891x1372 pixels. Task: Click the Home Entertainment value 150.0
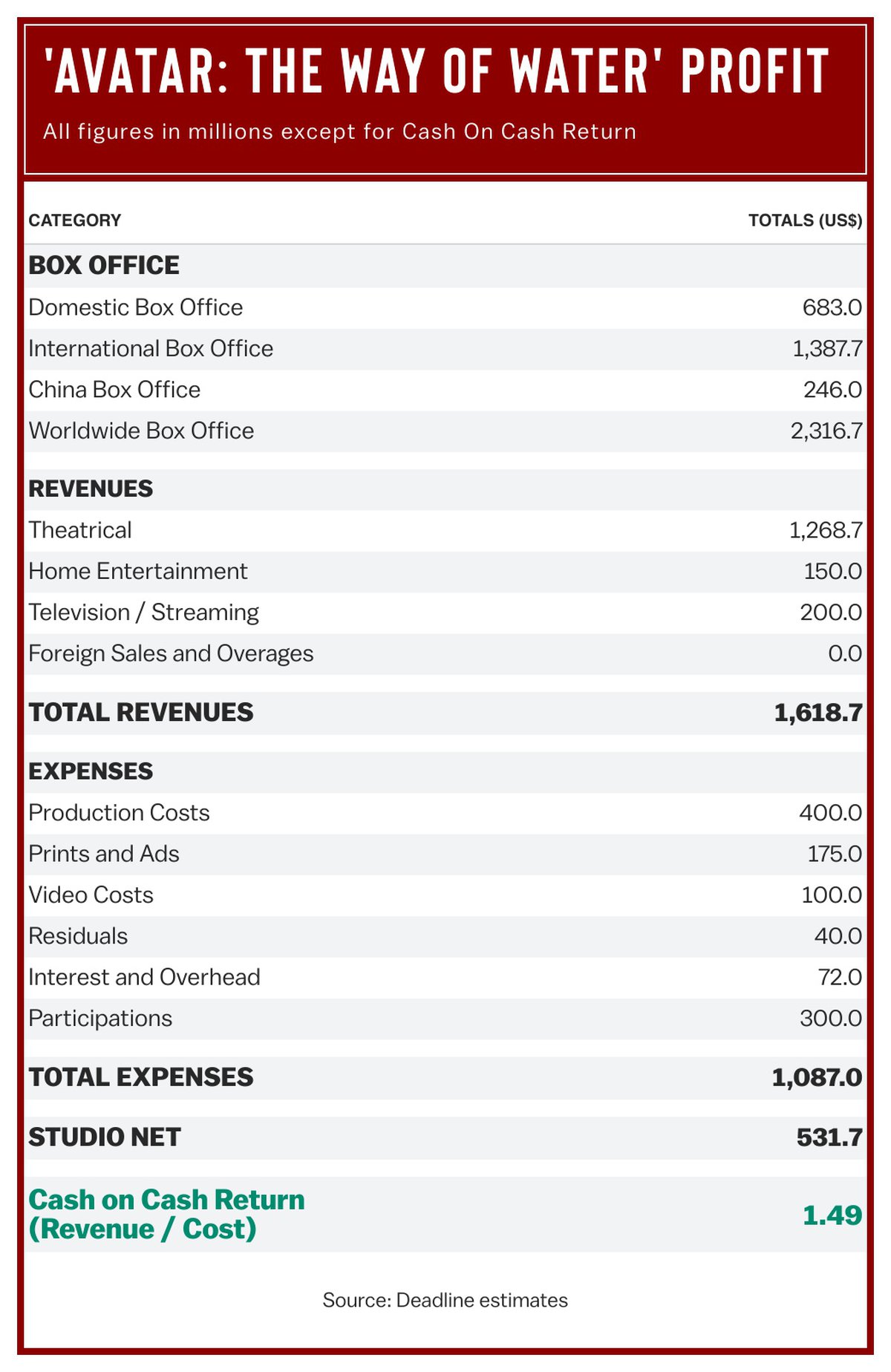832,572
